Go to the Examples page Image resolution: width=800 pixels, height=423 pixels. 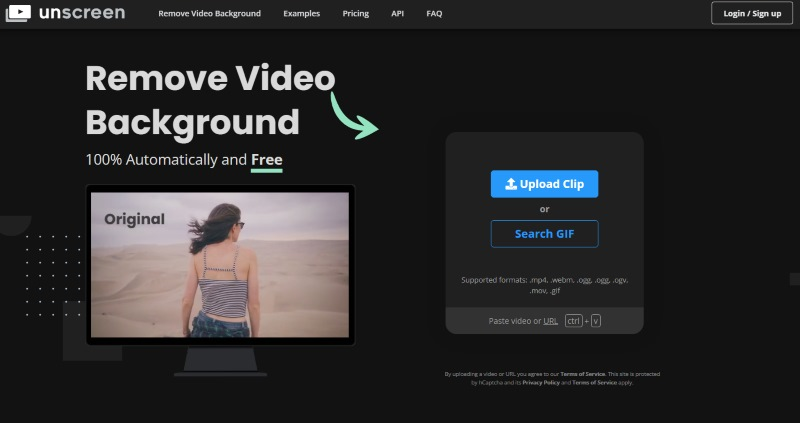click(x=302, y=14)
